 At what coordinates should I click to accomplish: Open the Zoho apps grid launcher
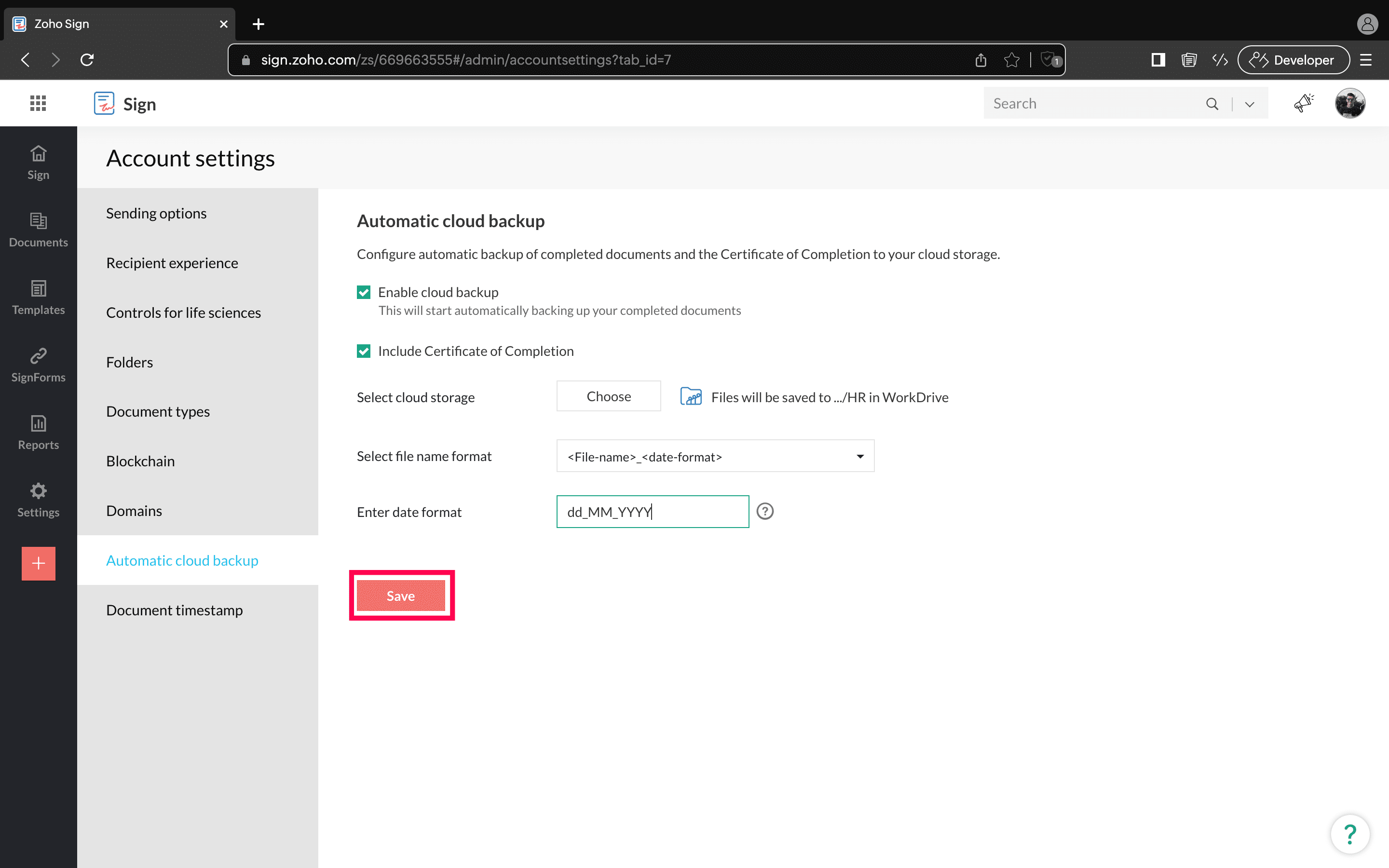tap(38, 103)
